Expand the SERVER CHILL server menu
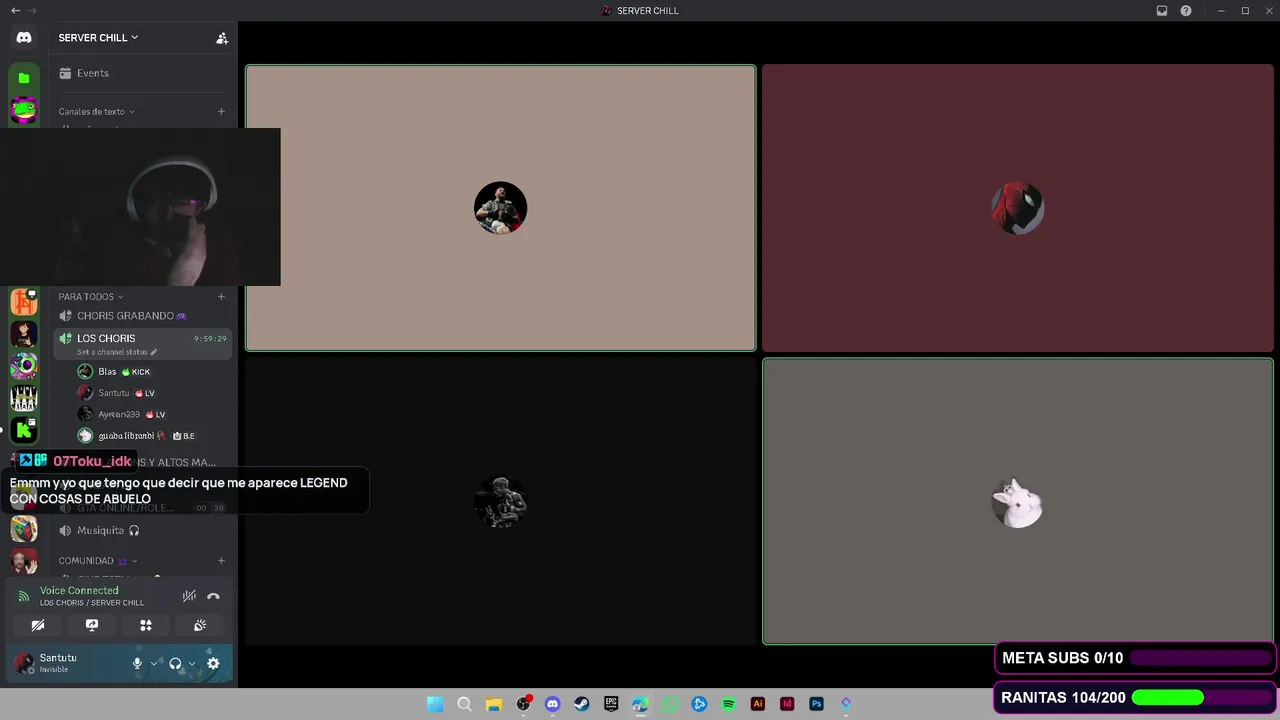 coord(98,37)
